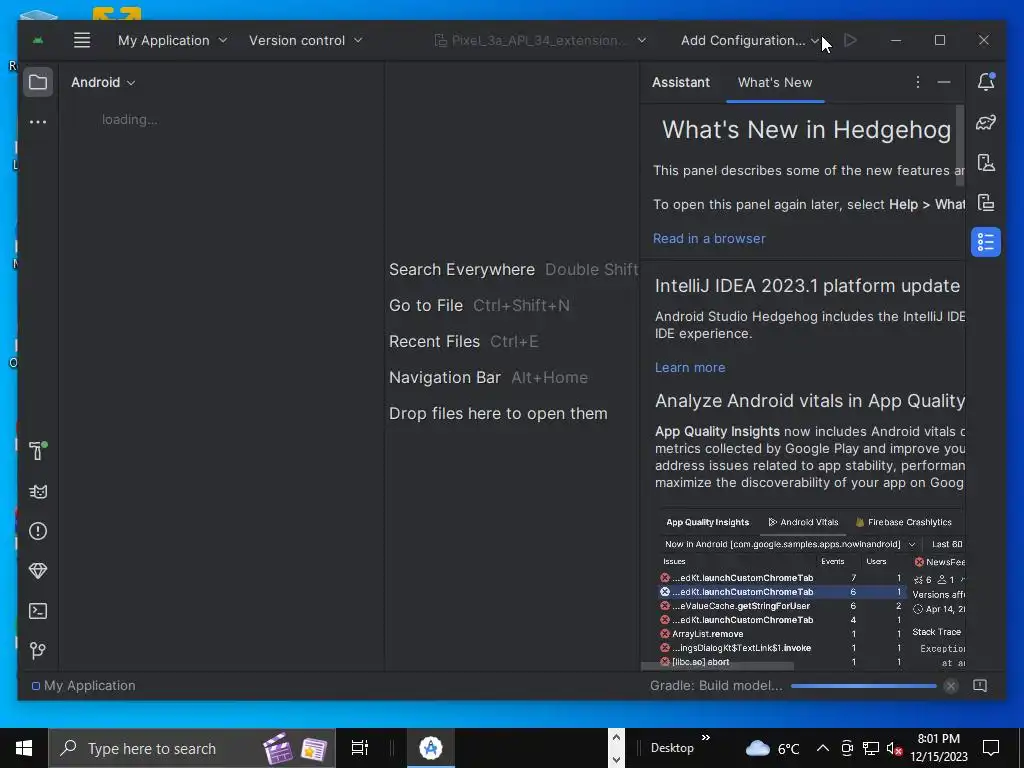Open the Git version control tool window
The image size is (1024, 768).
pyautogui.click(x=38, y=650)
